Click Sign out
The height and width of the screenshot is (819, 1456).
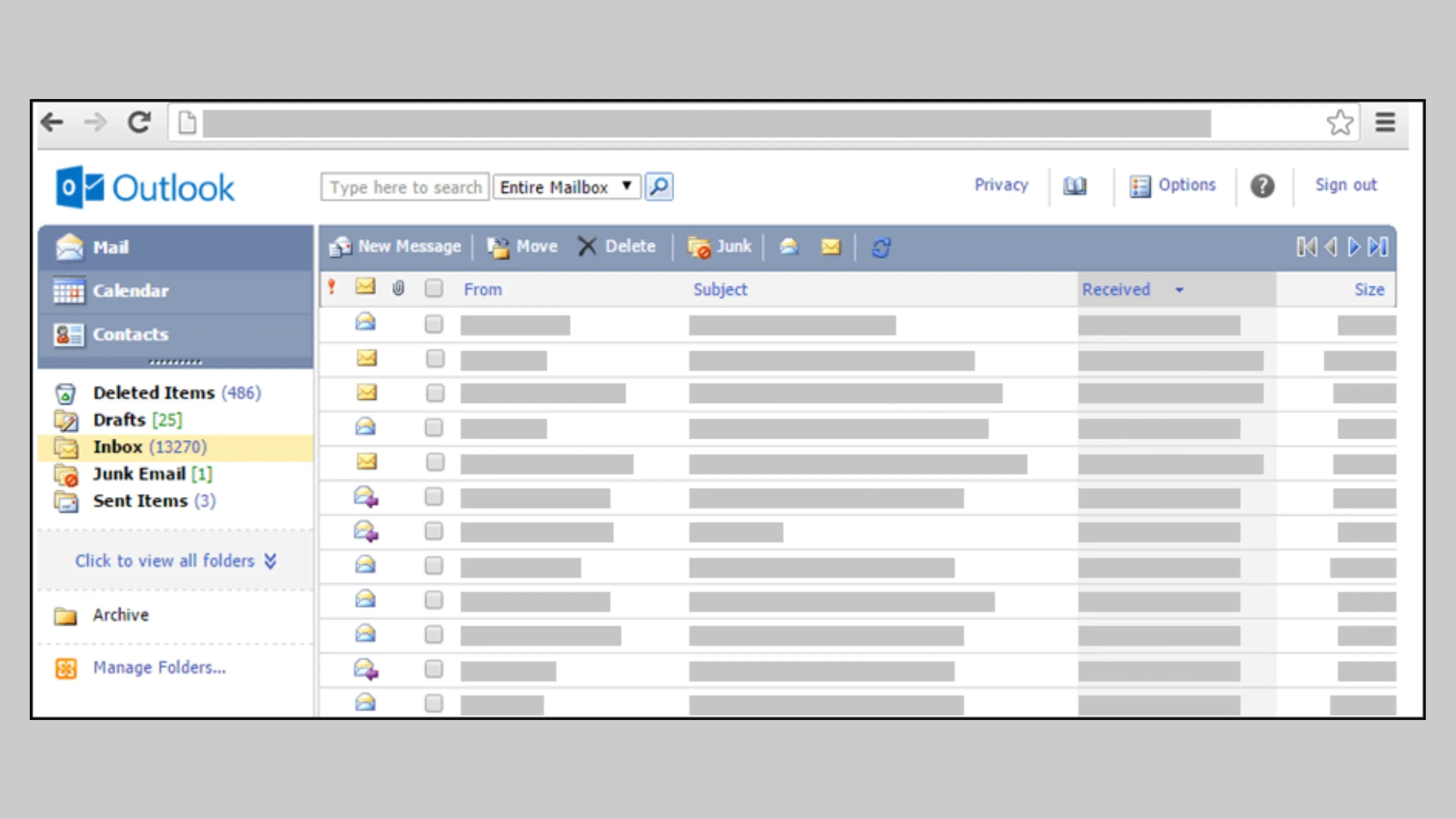(x=1346, y=185)
